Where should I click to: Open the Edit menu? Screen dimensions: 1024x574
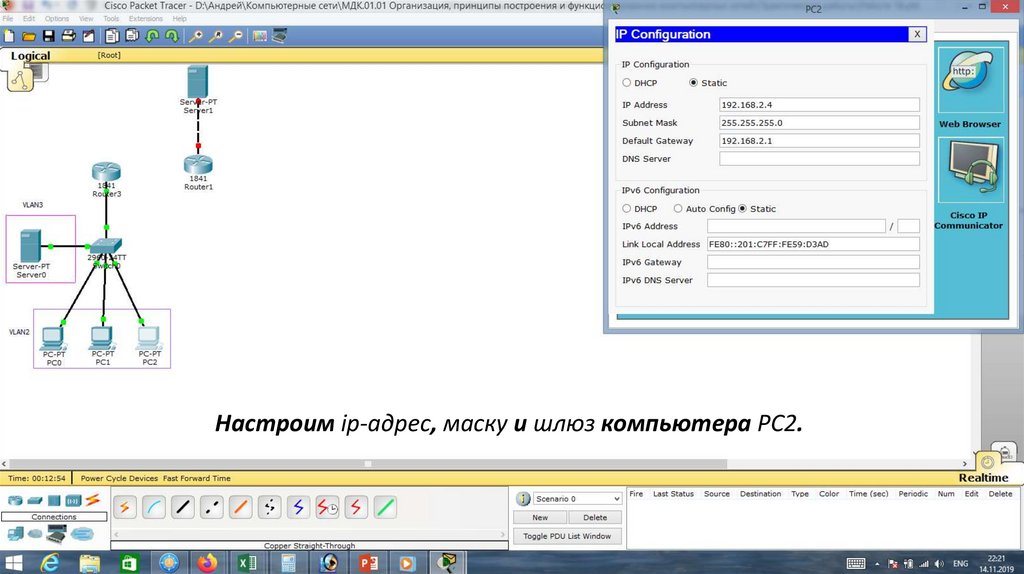[29, 19]
